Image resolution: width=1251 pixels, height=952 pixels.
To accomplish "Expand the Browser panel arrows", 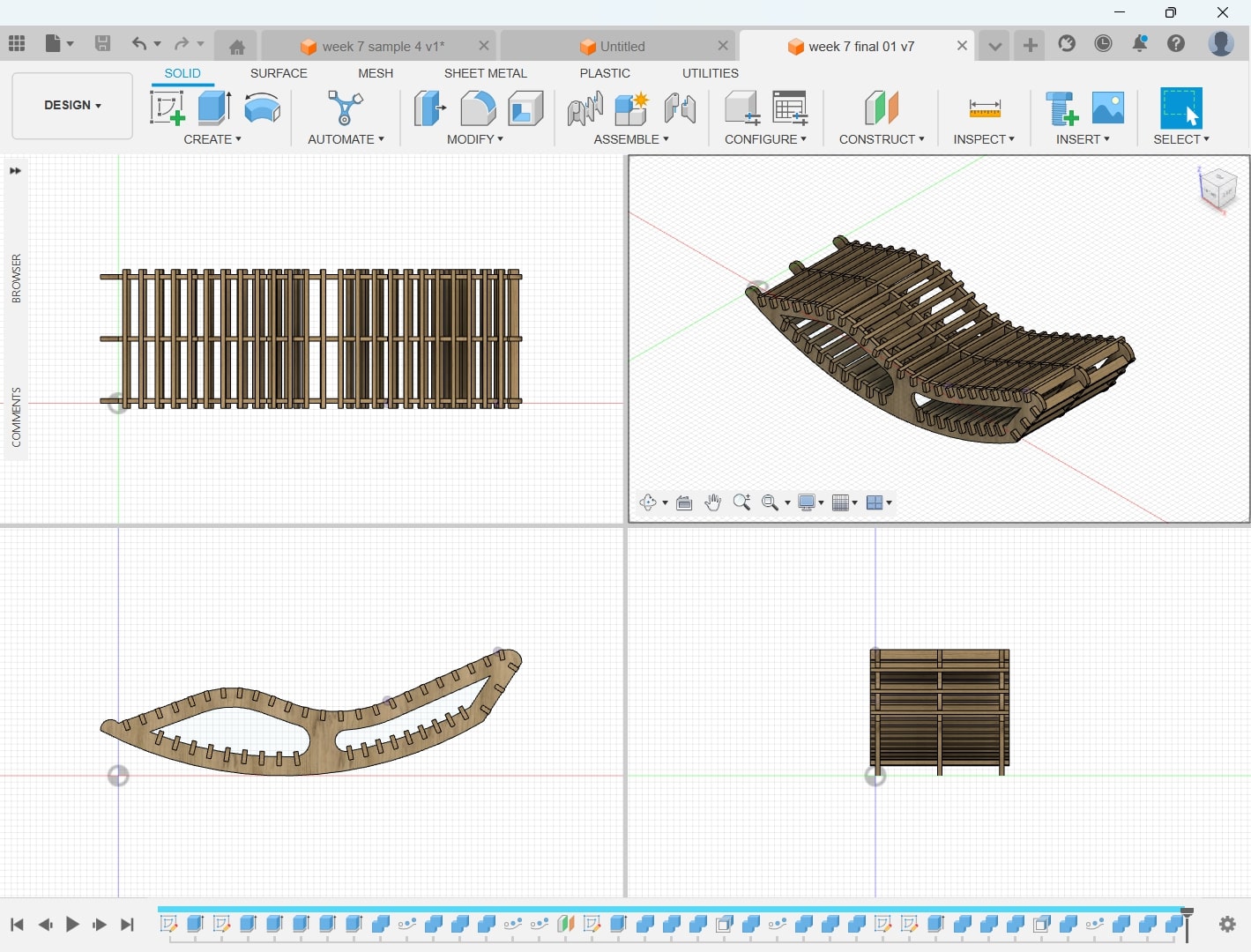I will [15, 171].
